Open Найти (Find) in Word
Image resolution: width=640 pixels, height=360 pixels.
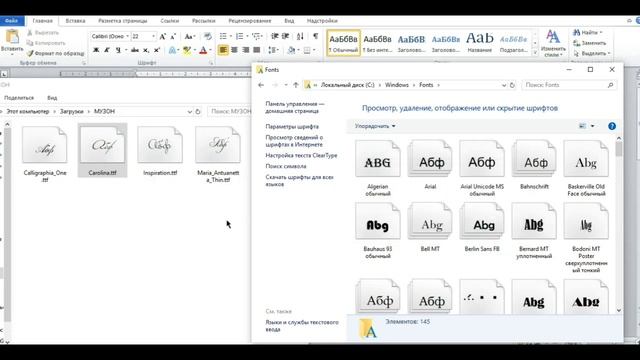tap(587, 32)
